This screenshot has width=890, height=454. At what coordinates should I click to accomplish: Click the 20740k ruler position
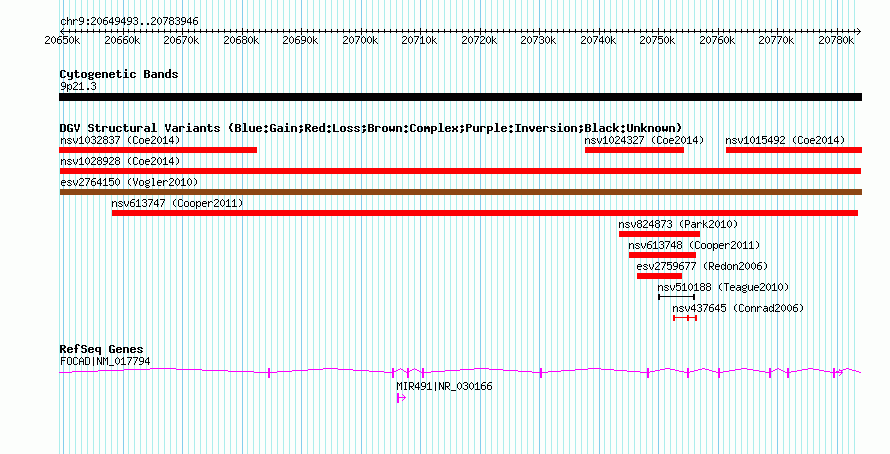point(598,40)
